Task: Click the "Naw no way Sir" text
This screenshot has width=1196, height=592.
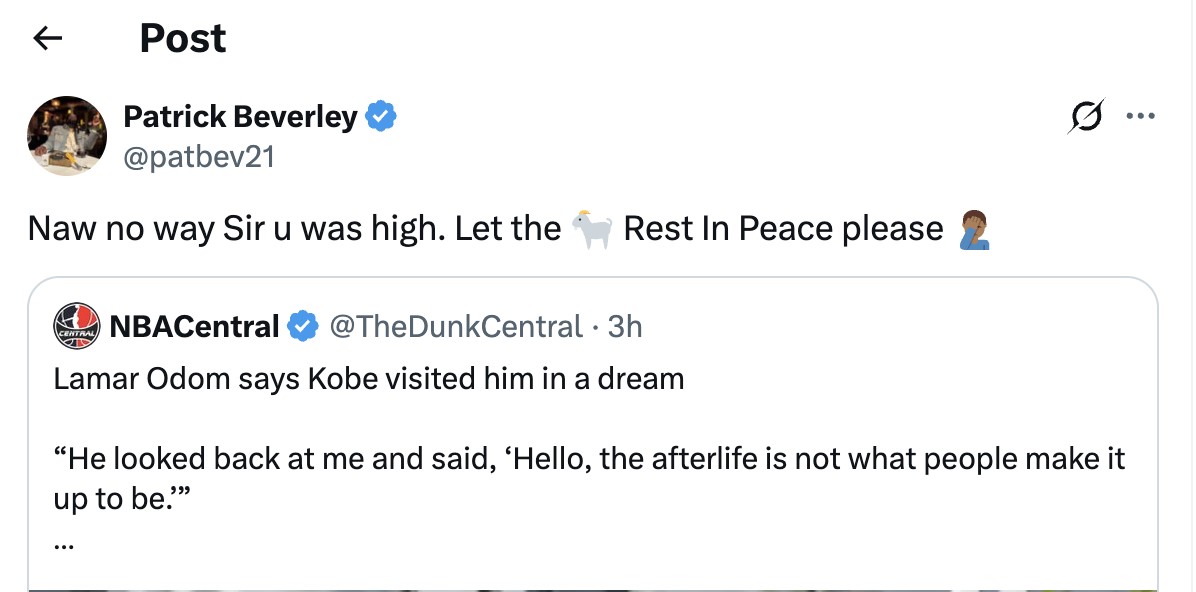Action: point(121,229)
